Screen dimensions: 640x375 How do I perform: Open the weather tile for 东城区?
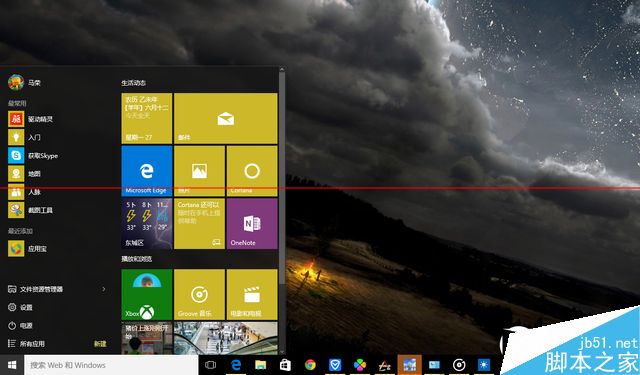click(x=147, y=224)
